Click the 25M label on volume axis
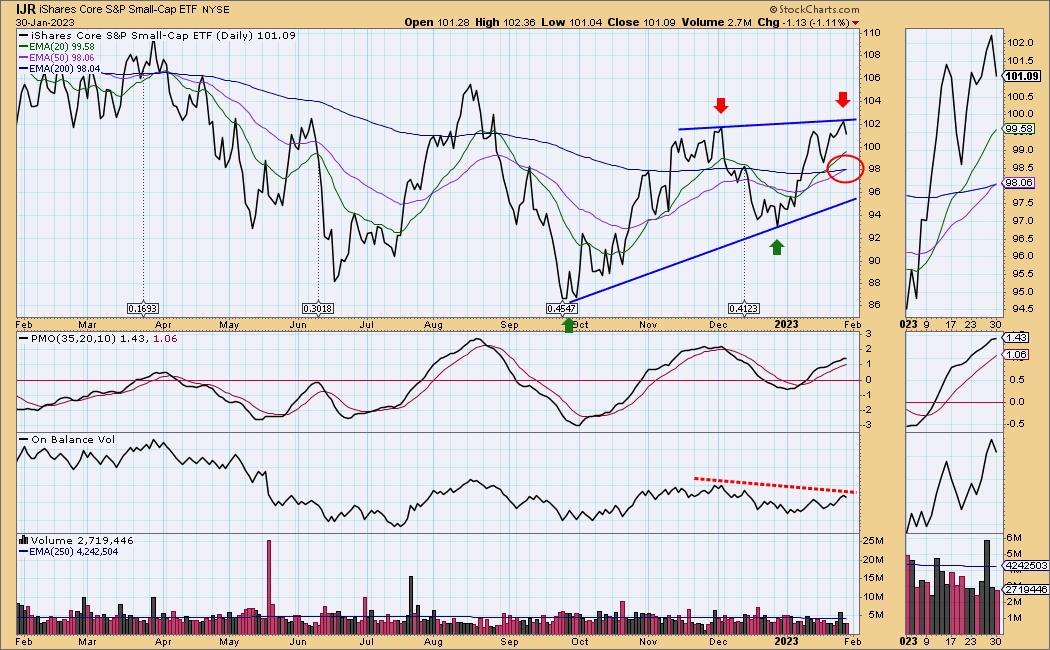1050x650 pixels. click(x=873, y=541)
